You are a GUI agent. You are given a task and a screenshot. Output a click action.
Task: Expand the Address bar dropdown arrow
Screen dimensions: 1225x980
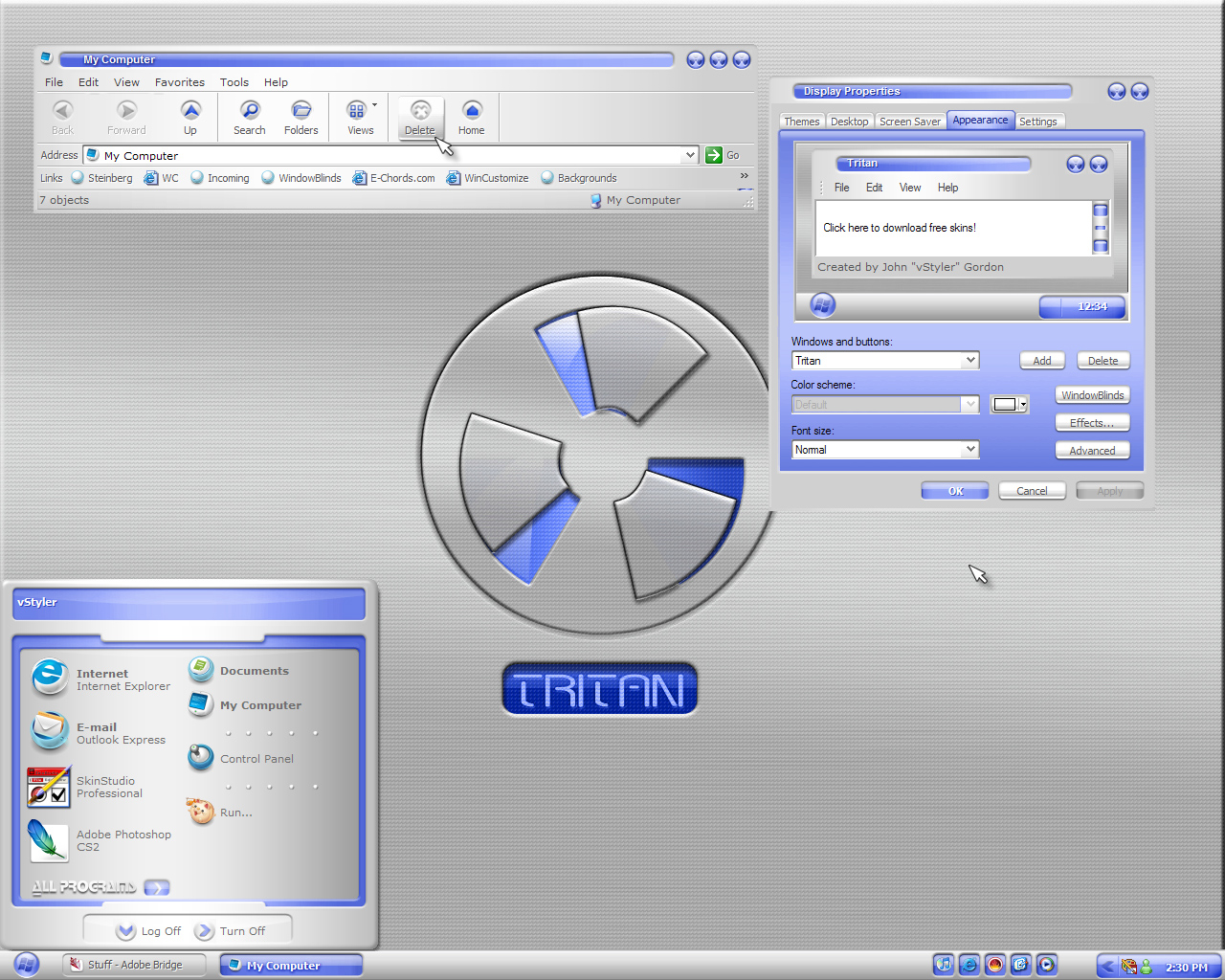(x=690, y=155)
